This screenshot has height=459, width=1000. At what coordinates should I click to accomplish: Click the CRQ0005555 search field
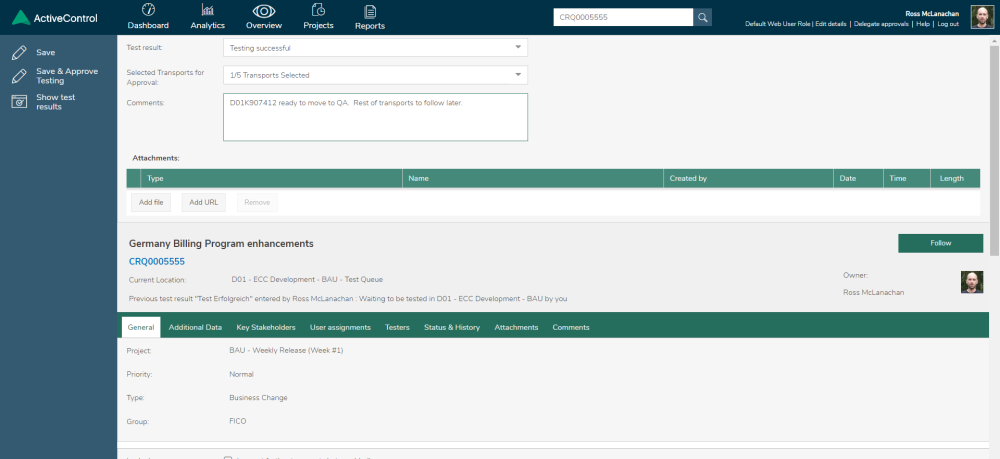[623, 17]
